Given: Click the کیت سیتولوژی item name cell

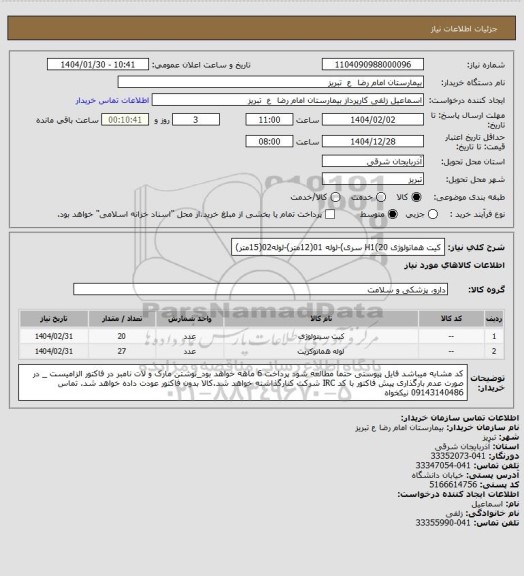Looking at the screenshot, I should pyautogui.click(x=321, y=336).
